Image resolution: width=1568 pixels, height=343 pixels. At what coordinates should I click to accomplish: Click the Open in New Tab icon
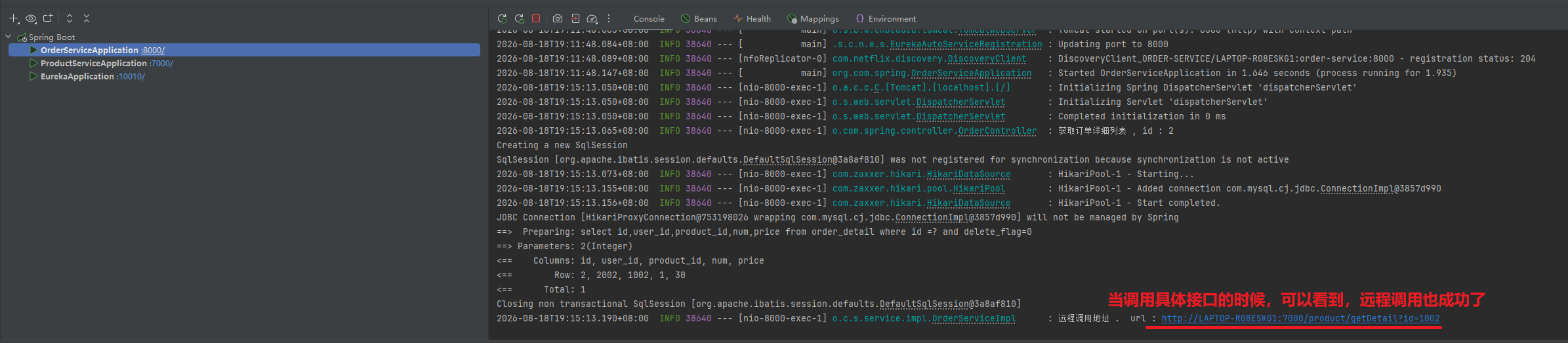click(x=48, y=18)
